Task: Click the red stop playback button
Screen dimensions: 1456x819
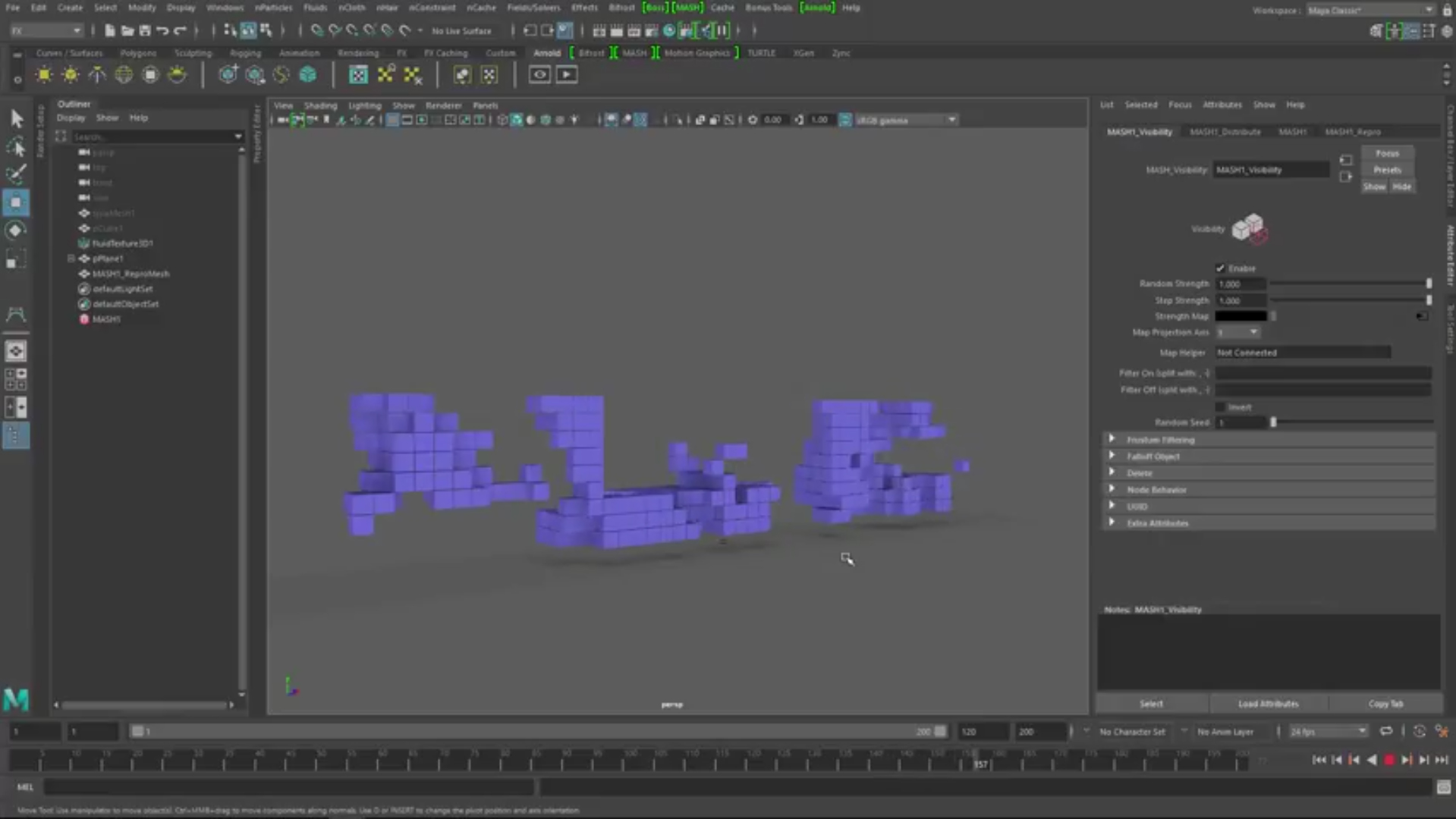Action: point(1389,760)
